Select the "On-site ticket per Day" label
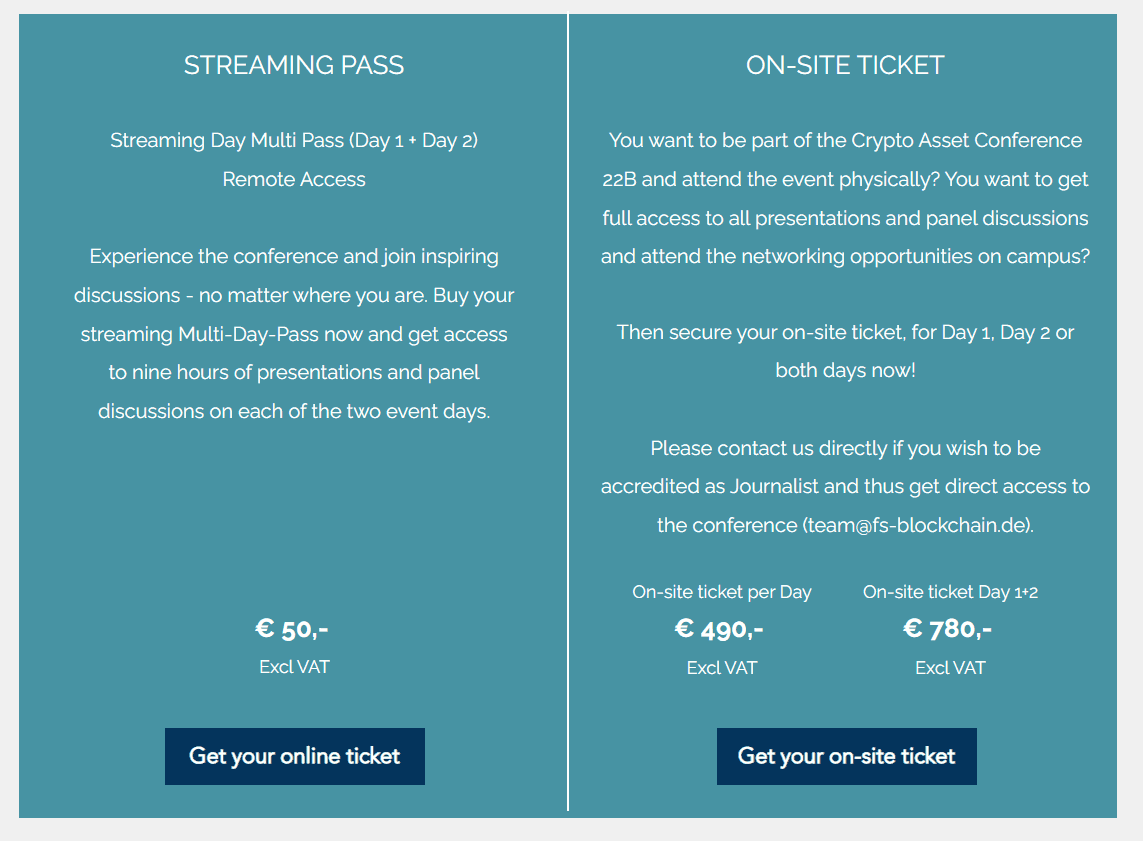Image resolution: width=1143 pixels, height=841 pixels. pos(722,592)
